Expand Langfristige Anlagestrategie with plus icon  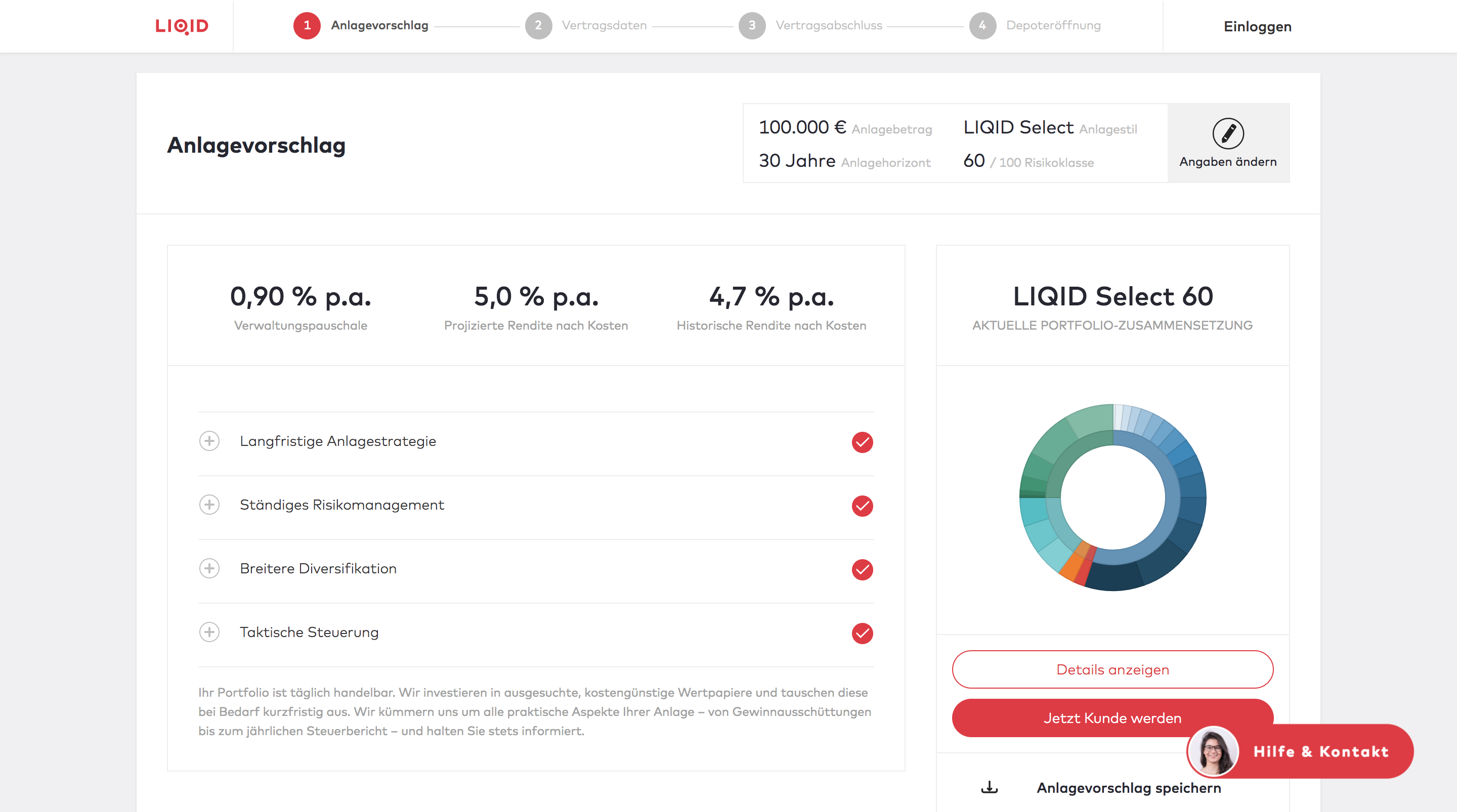tap(209, 441)
